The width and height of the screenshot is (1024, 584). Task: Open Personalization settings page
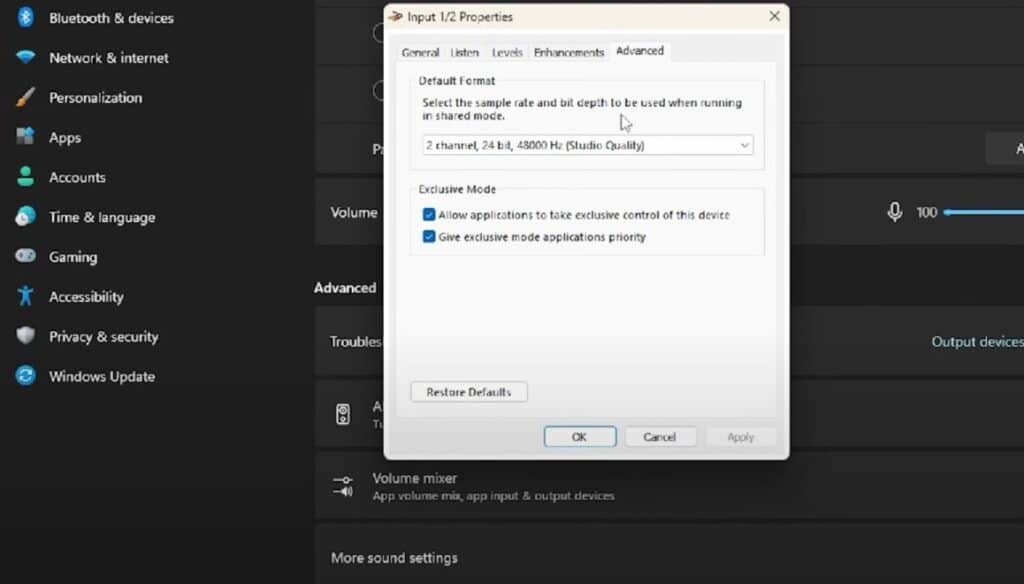[x=95, y=97]
